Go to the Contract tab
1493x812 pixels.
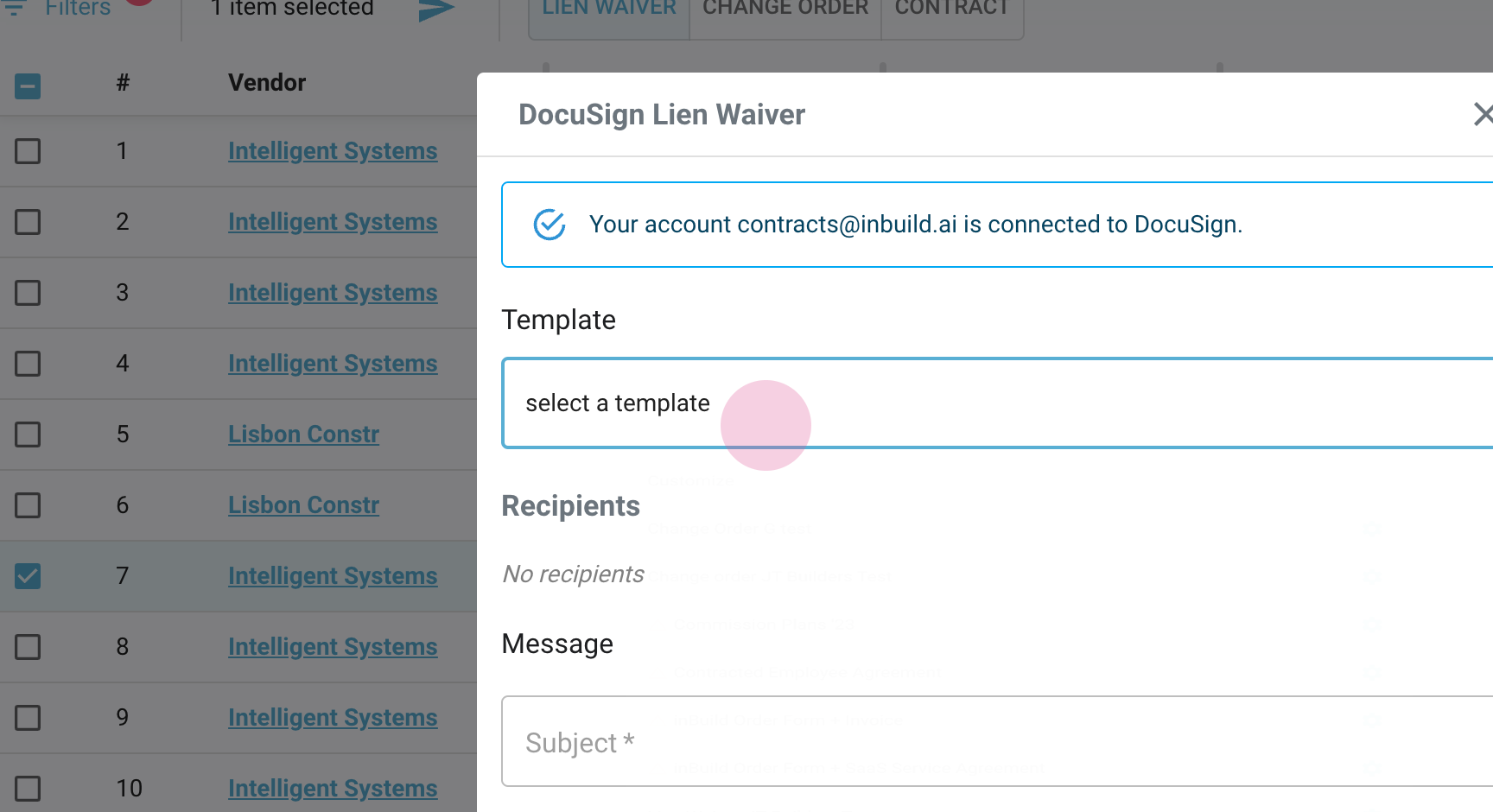[x=951, y=10]
